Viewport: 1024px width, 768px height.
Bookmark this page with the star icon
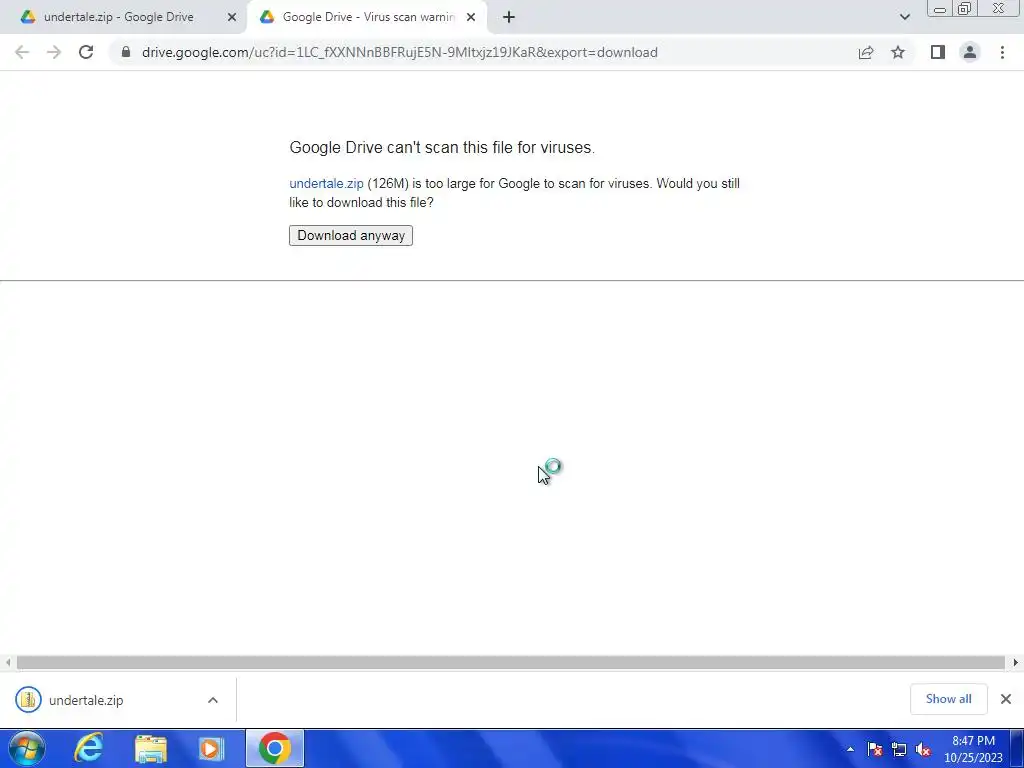pyautogui.click(x=898, y=52)
